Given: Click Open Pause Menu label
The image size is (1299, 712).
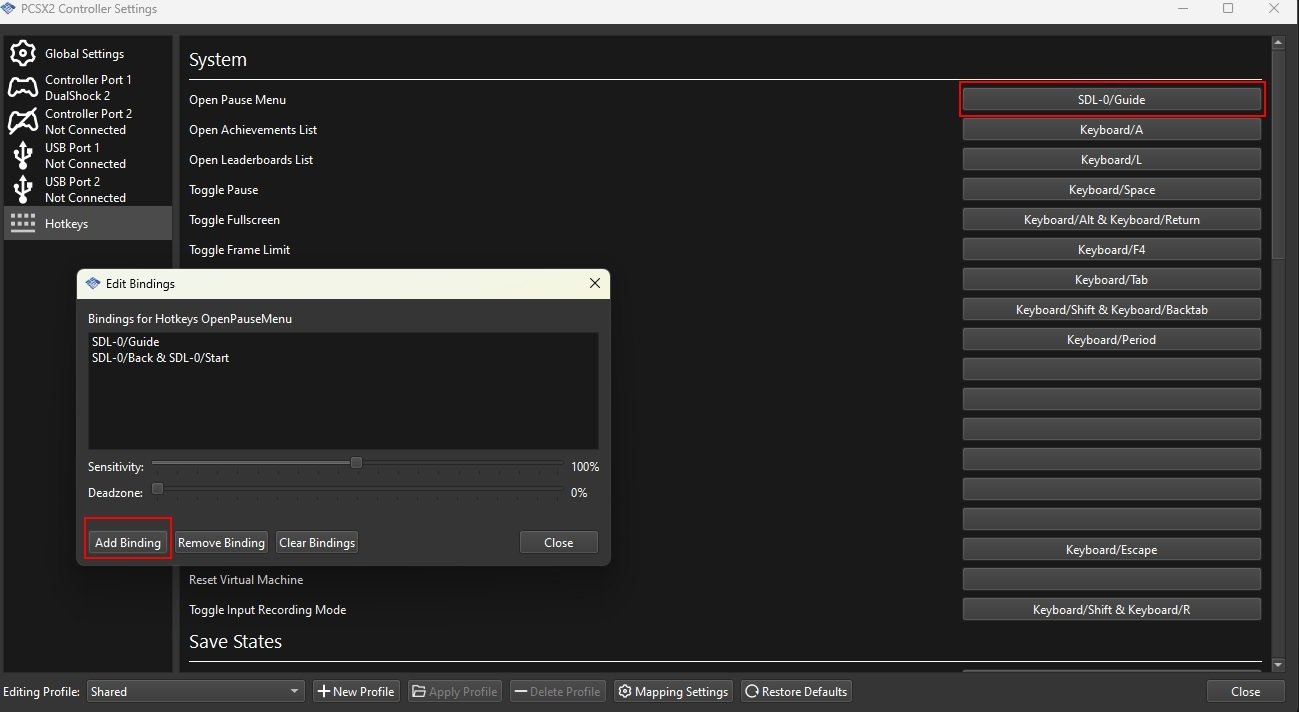Looking at the screenshot, I should point(237,99).
